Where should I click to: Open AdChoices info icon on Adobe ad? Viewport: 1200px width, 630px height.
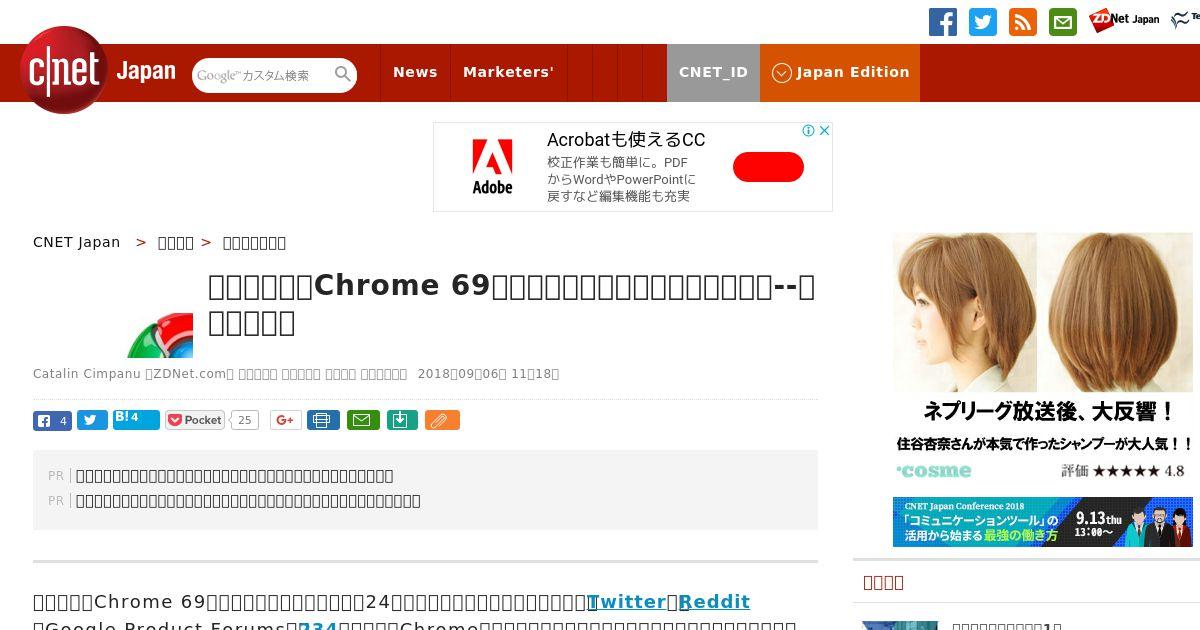[x=809, y=130]
